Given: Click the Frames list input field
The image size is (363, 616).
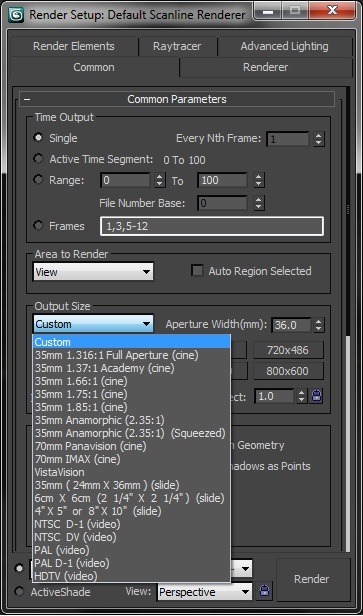Looking at the screenshot, I should pos(212,226).
